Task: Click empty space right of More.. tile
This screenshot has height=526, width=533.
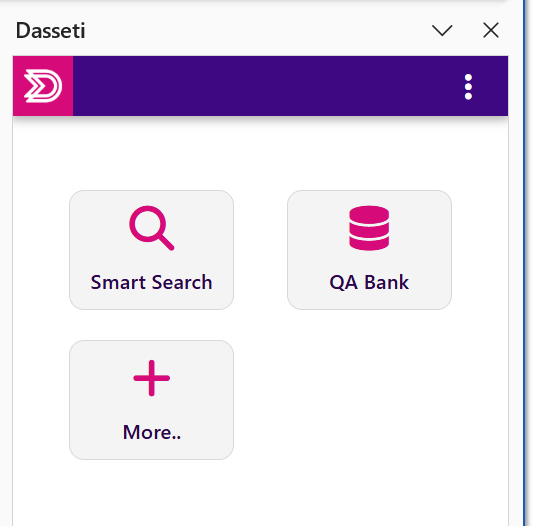Action: click(x=369, y=400)
